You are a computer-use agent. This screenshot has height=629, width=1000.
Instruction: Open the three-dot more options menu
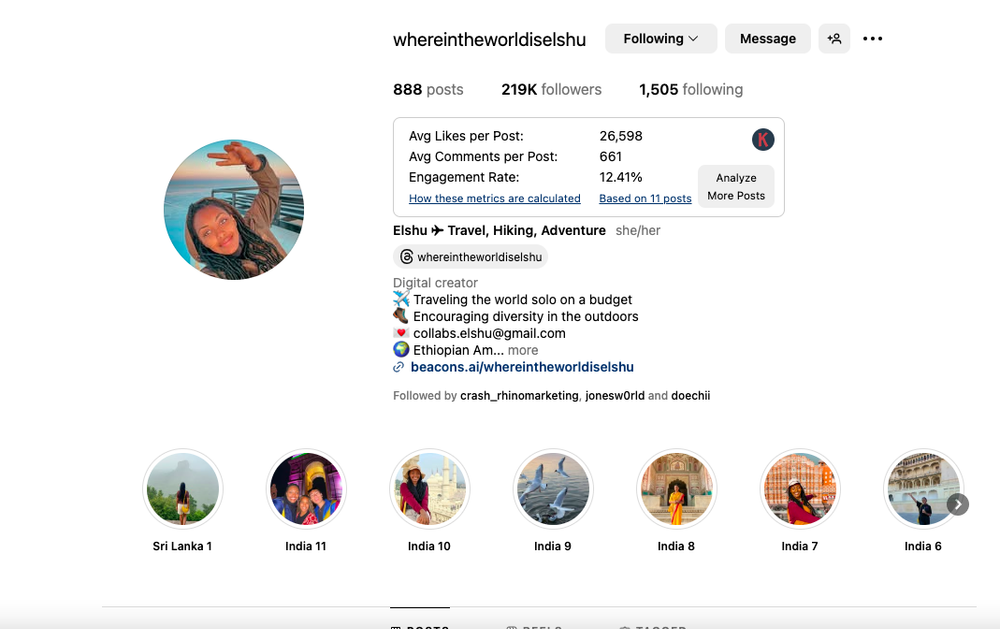(x=872, y=39)
